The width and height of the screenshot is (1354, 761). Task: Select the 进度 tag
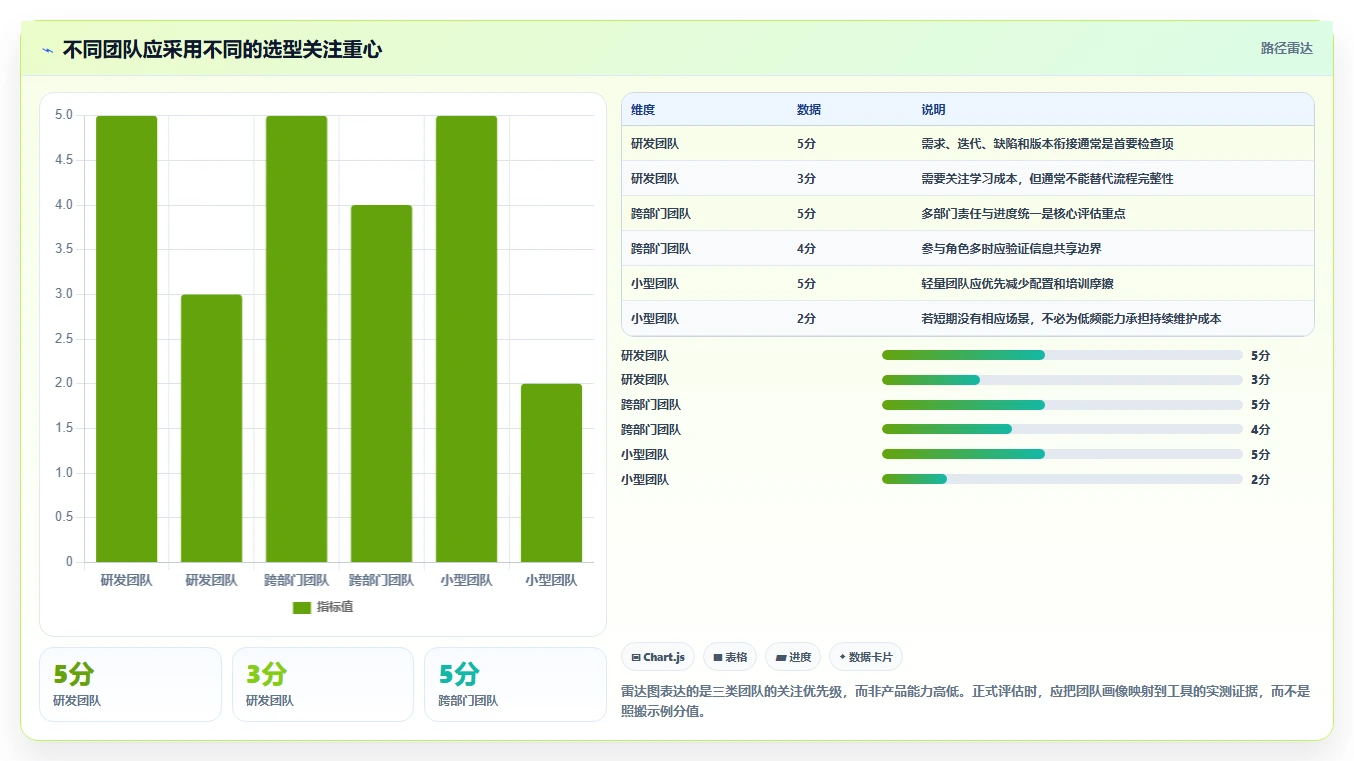(793, 657)
